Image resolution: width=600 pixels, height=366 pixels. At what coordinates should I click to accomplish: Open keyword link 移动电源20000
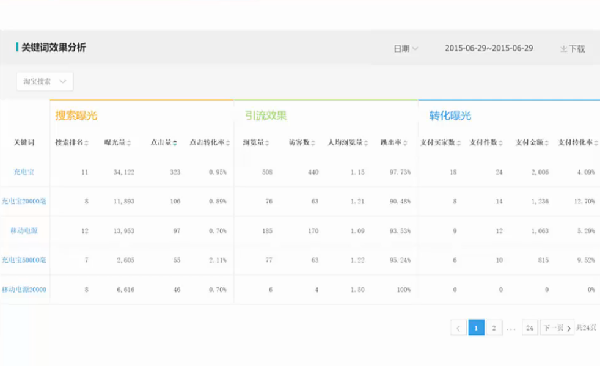tap(24, 289)
